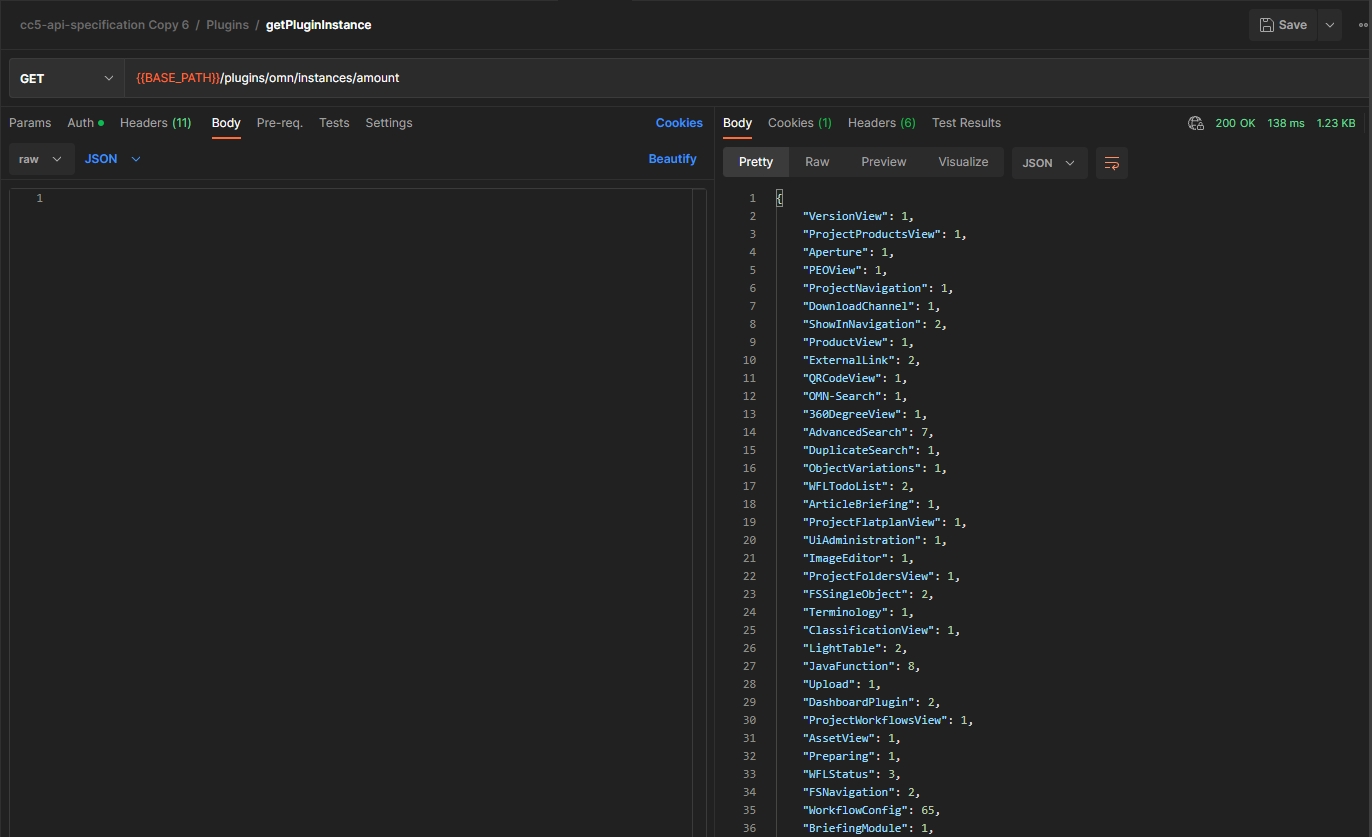This screenshot has height=837, width=1372.
Task: Select the Visualize response view
Action: click(x=962, y=162)
